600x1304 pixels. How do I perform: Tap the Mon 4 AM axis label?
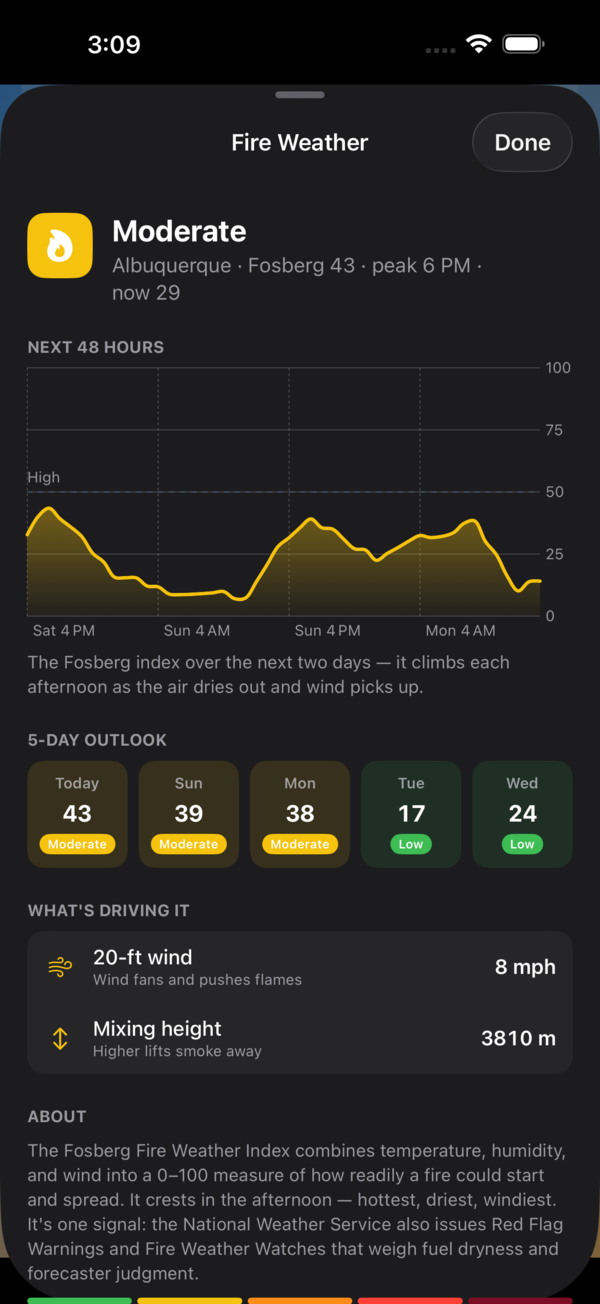[460, 631]
